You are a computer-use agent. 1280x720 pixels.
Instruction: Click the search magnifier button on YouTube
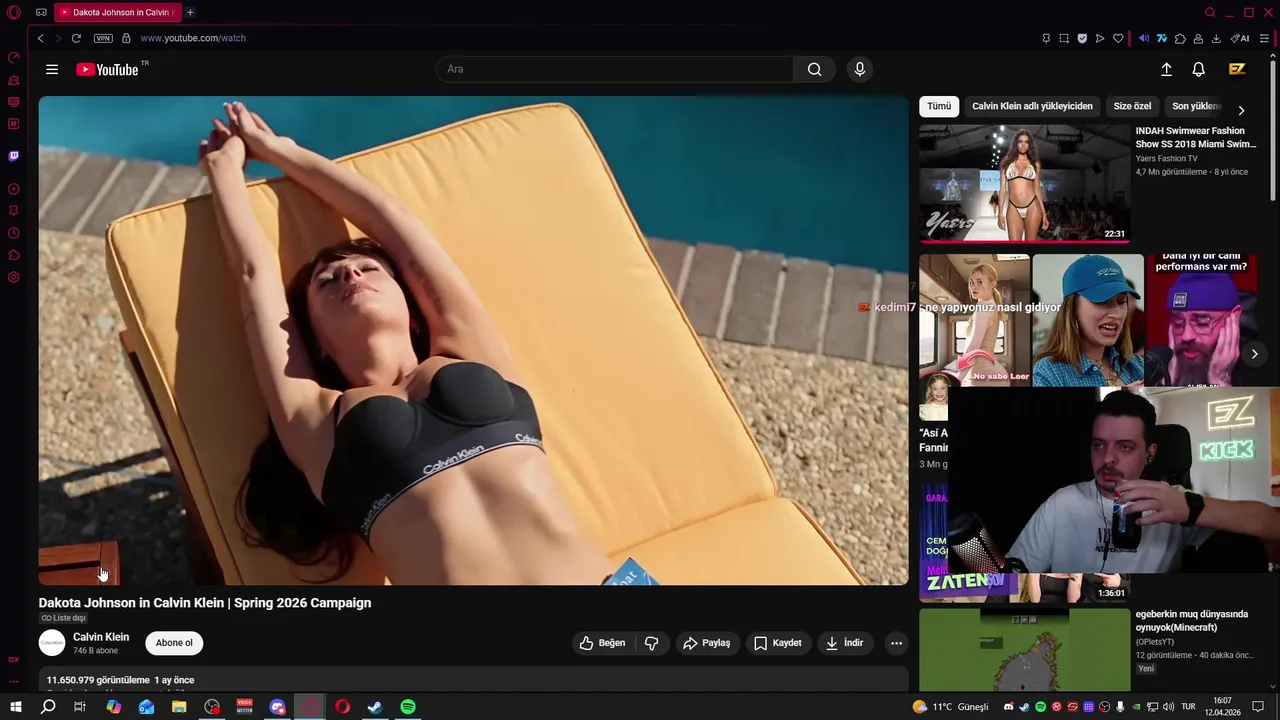coord(814,69)
